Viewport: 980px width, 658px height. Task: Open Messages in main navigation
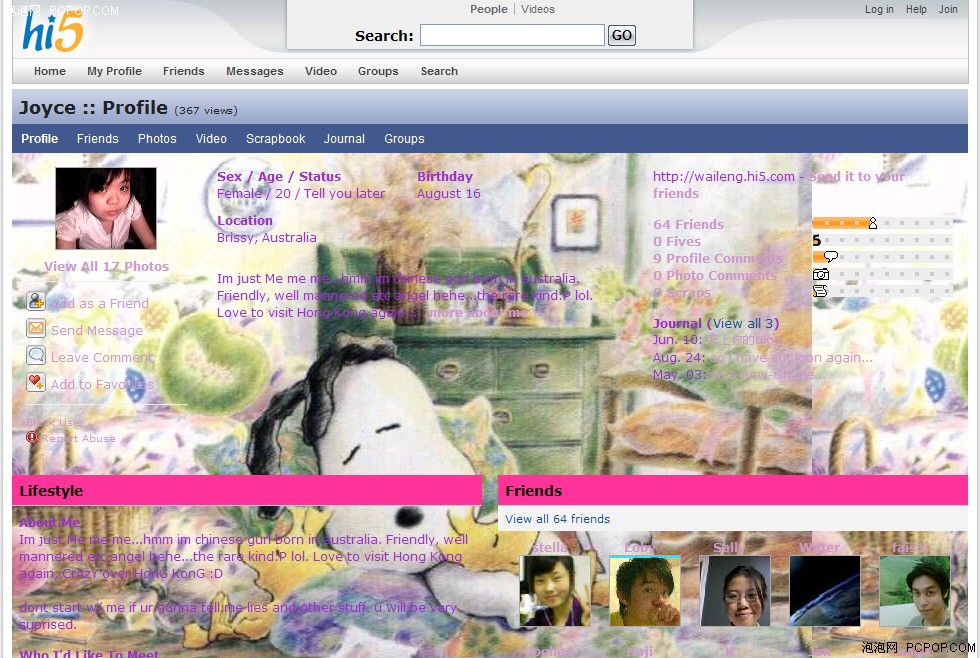click(x=254, y=71)
